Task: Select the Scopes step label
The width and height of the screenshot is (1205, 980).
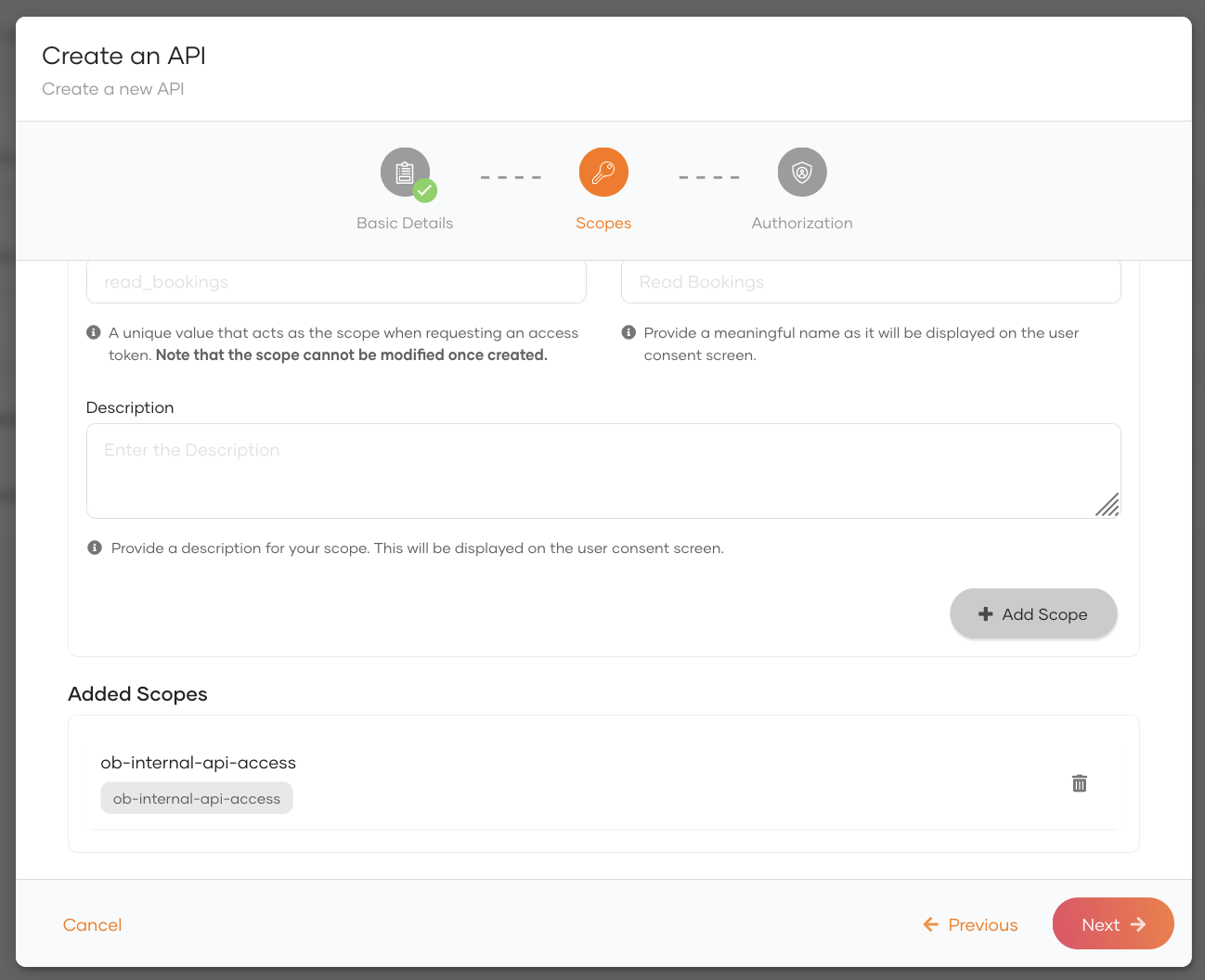Action: (603, 223)
